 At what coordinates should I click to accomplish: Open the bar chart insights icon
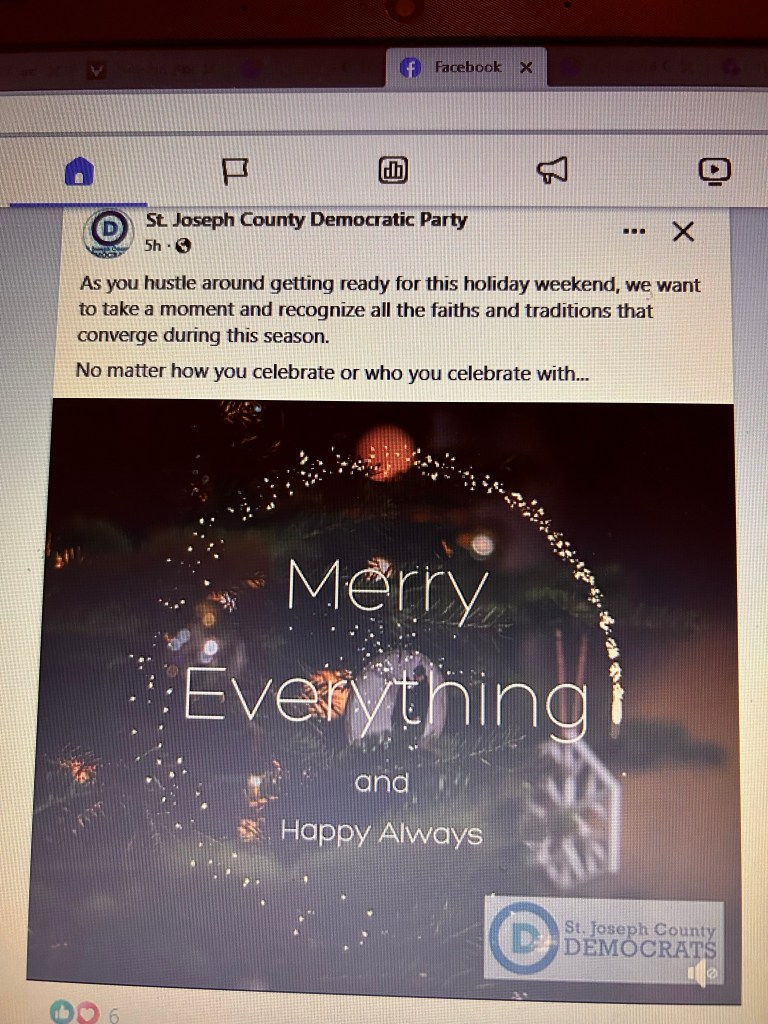(393, 170)
